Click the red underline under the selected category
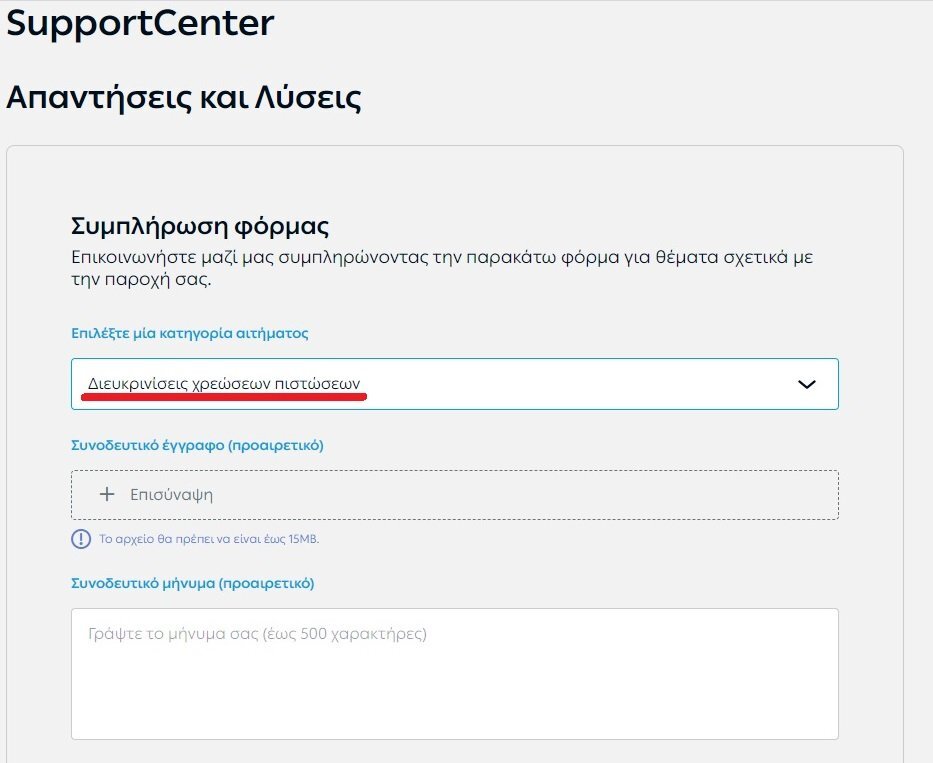 224,396
